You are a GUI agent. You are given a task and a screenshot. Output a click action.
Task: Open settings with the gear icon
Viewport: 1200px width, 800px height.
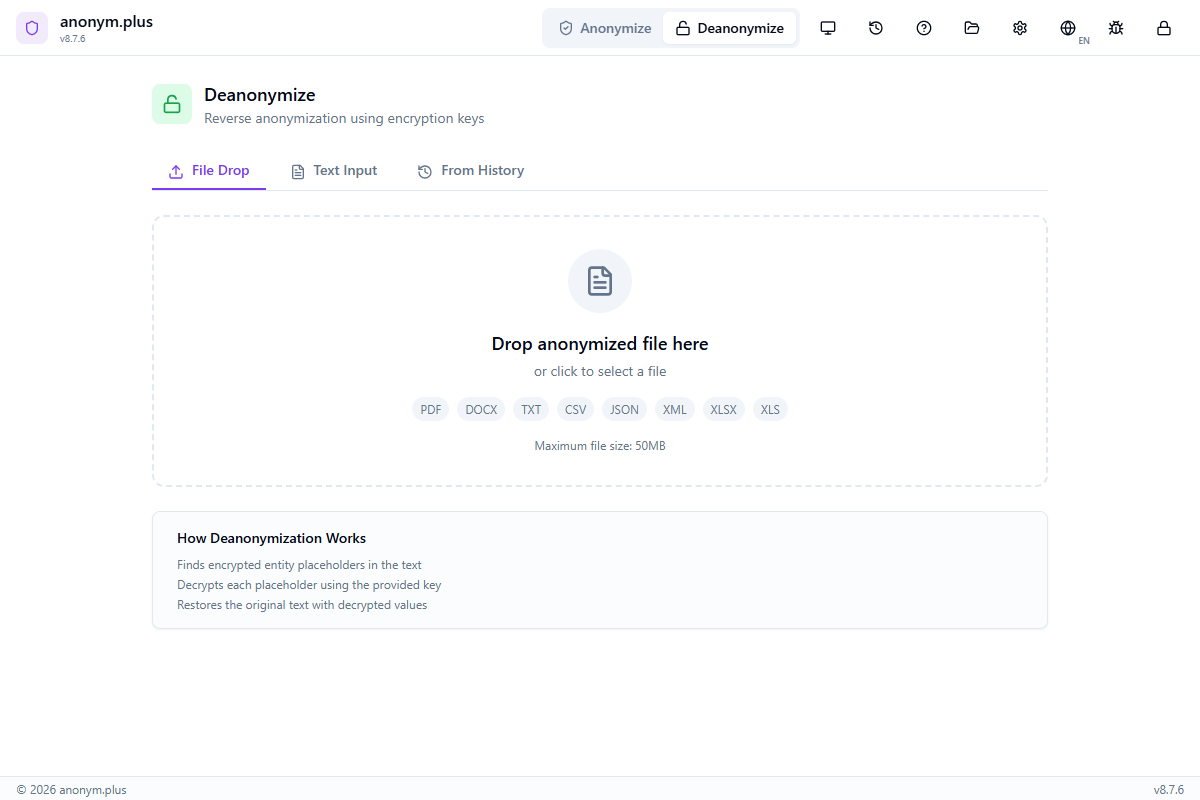click(x=1020, y=28)
